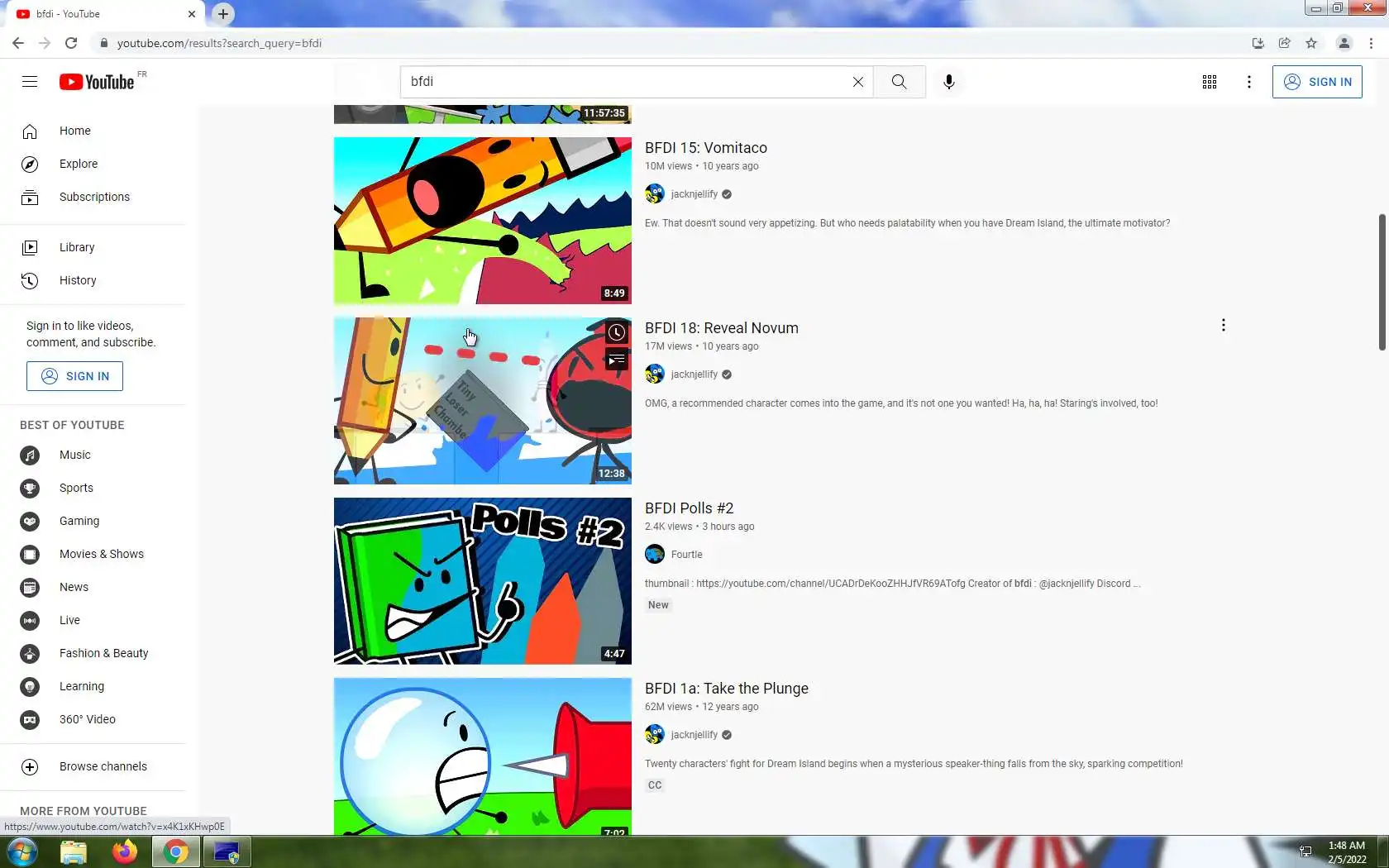
Task: Add Reveal Novum to the queue
Action: tap(616, 360)
